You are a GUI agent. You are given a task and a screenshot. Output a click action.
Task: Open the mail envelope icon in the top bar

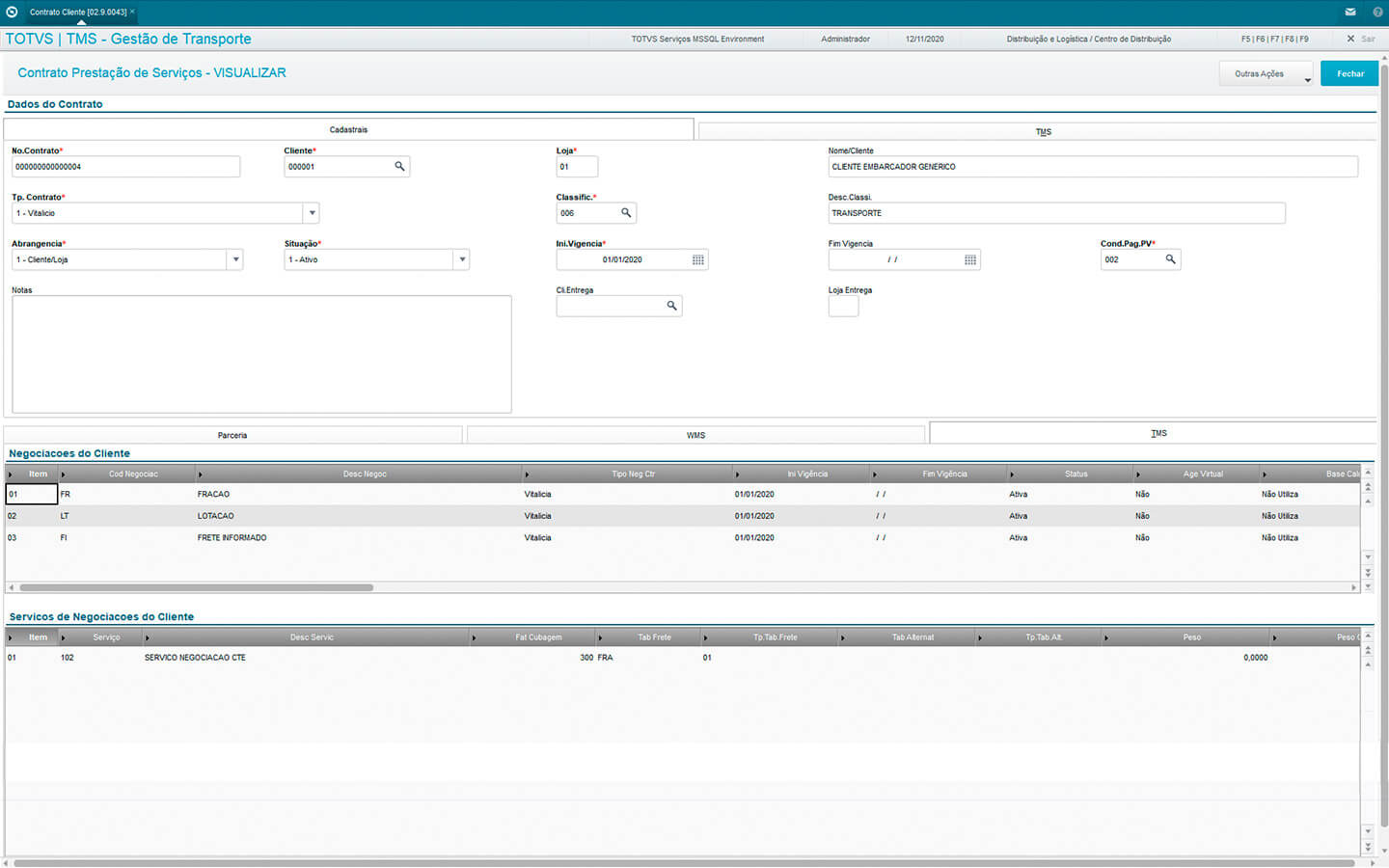[1350, 12]
